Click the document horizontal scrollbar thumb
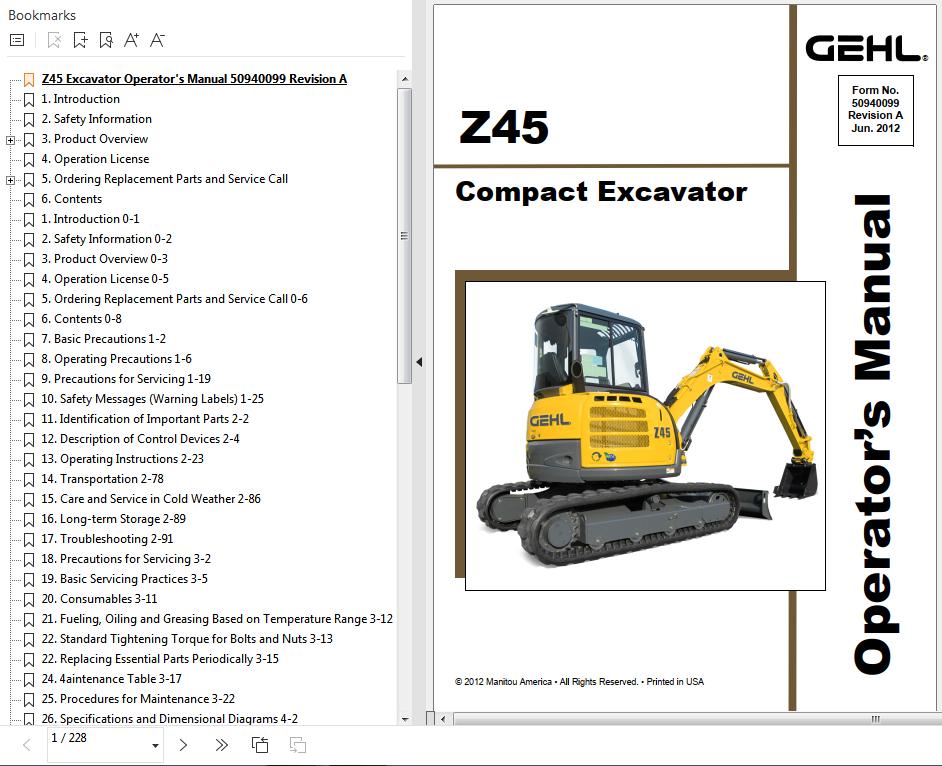 (x=697, y=719)
